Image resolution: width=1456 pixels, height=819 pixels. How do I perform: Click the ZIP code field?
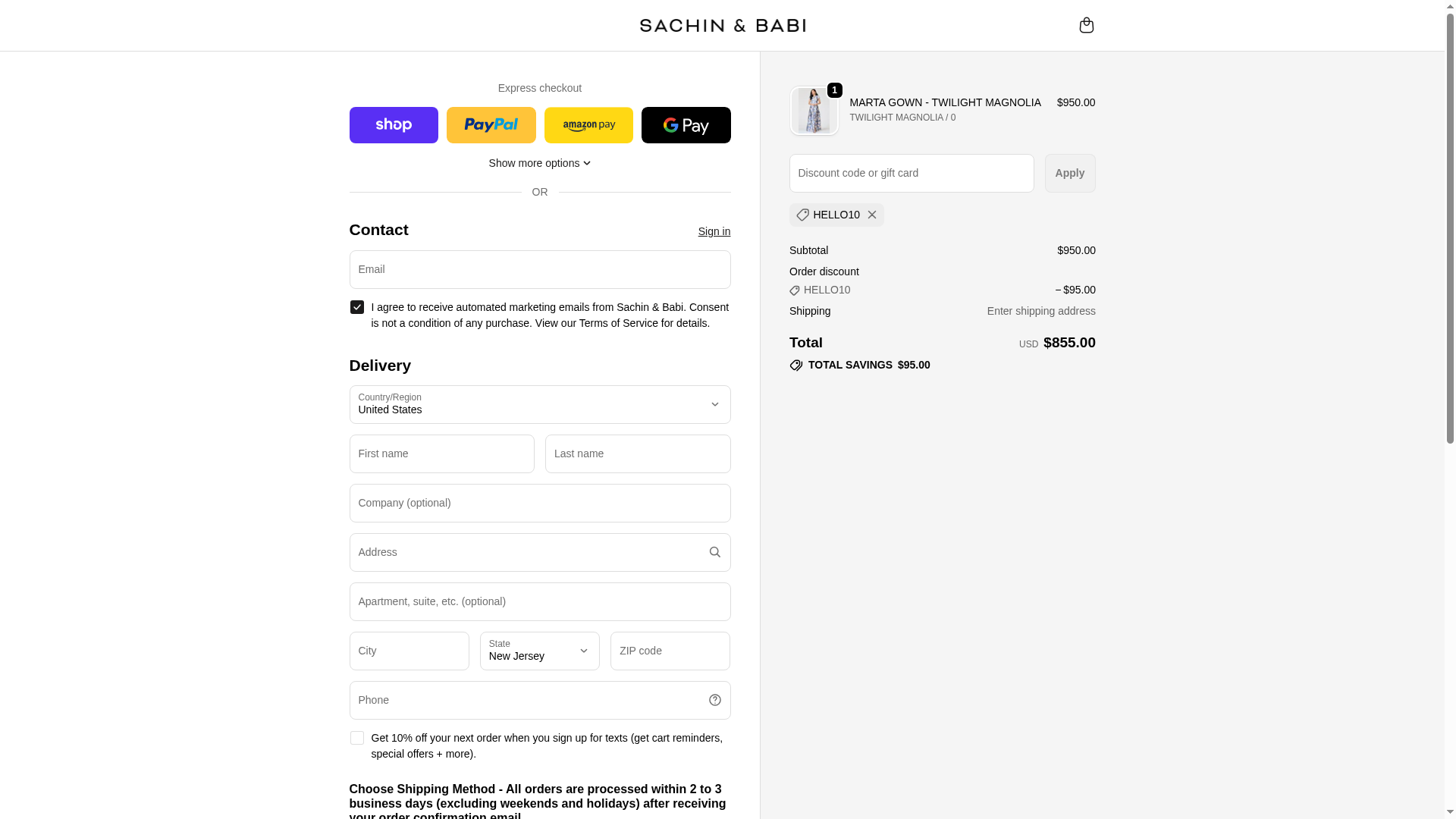670,651
